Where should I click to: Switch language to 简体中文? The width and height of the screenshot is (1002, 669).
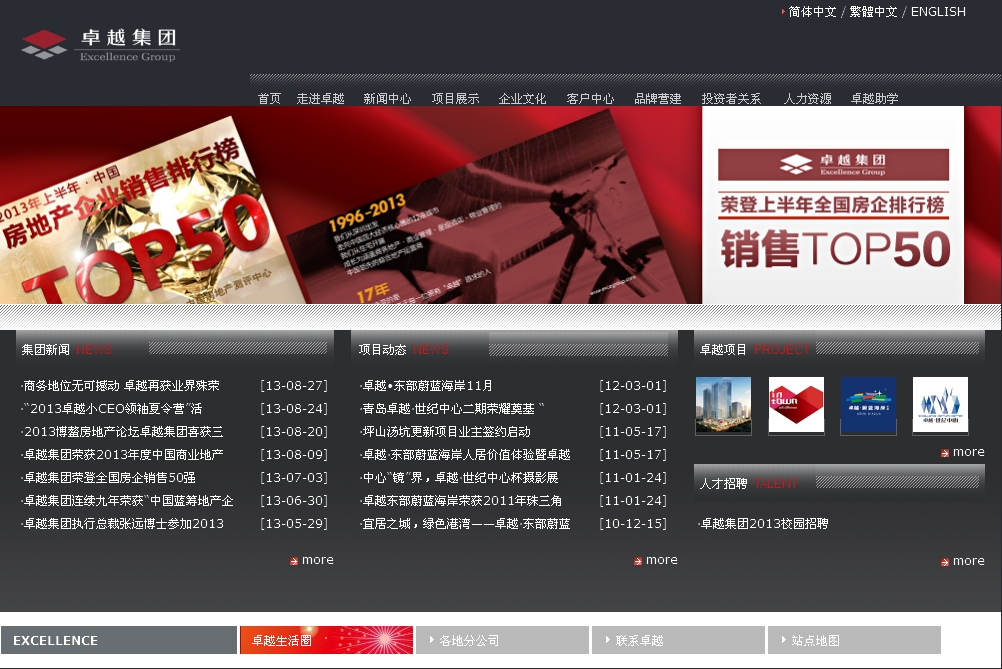[x=812, y=12]
